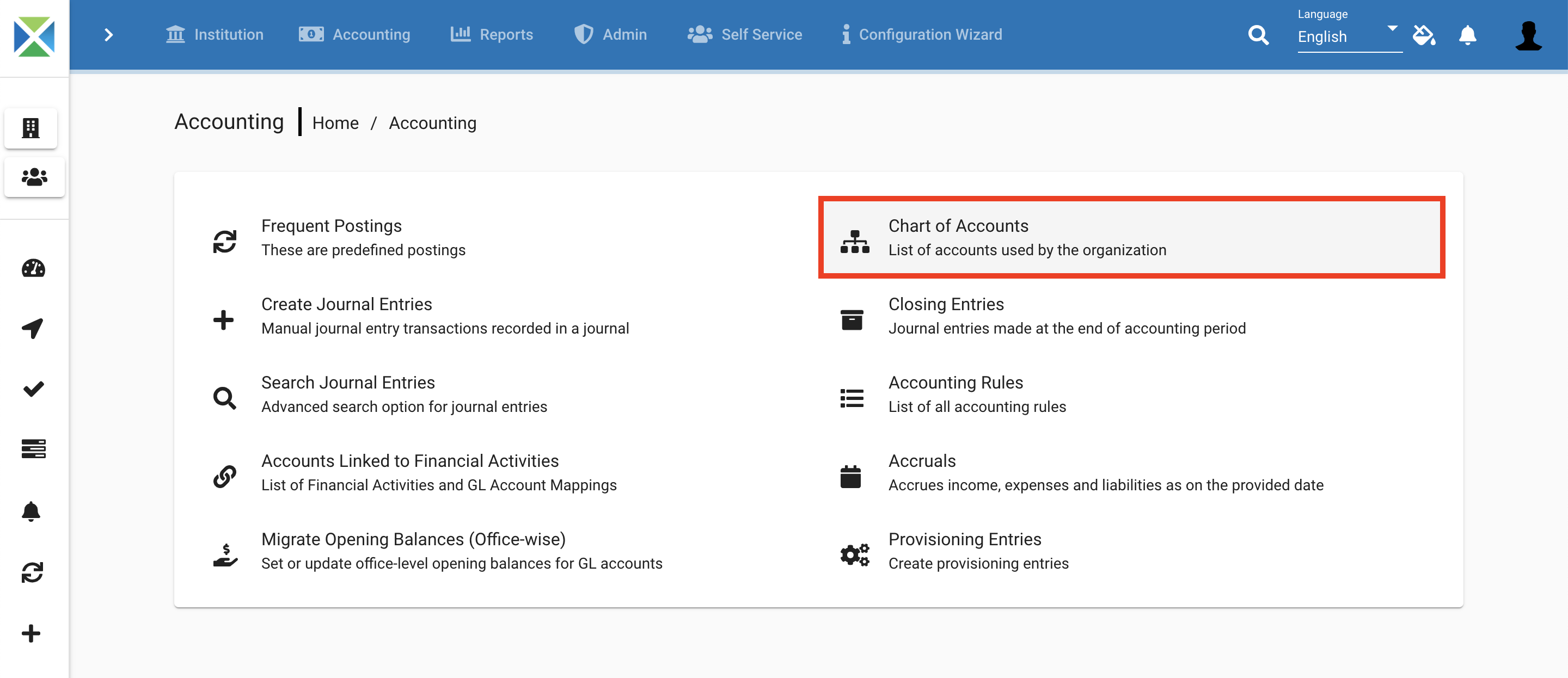Click the sitemap icon beside Chart of Accounts
The height and width of the screenshot is (678, 1568).
pyautogui.click(x=855, y=242)
